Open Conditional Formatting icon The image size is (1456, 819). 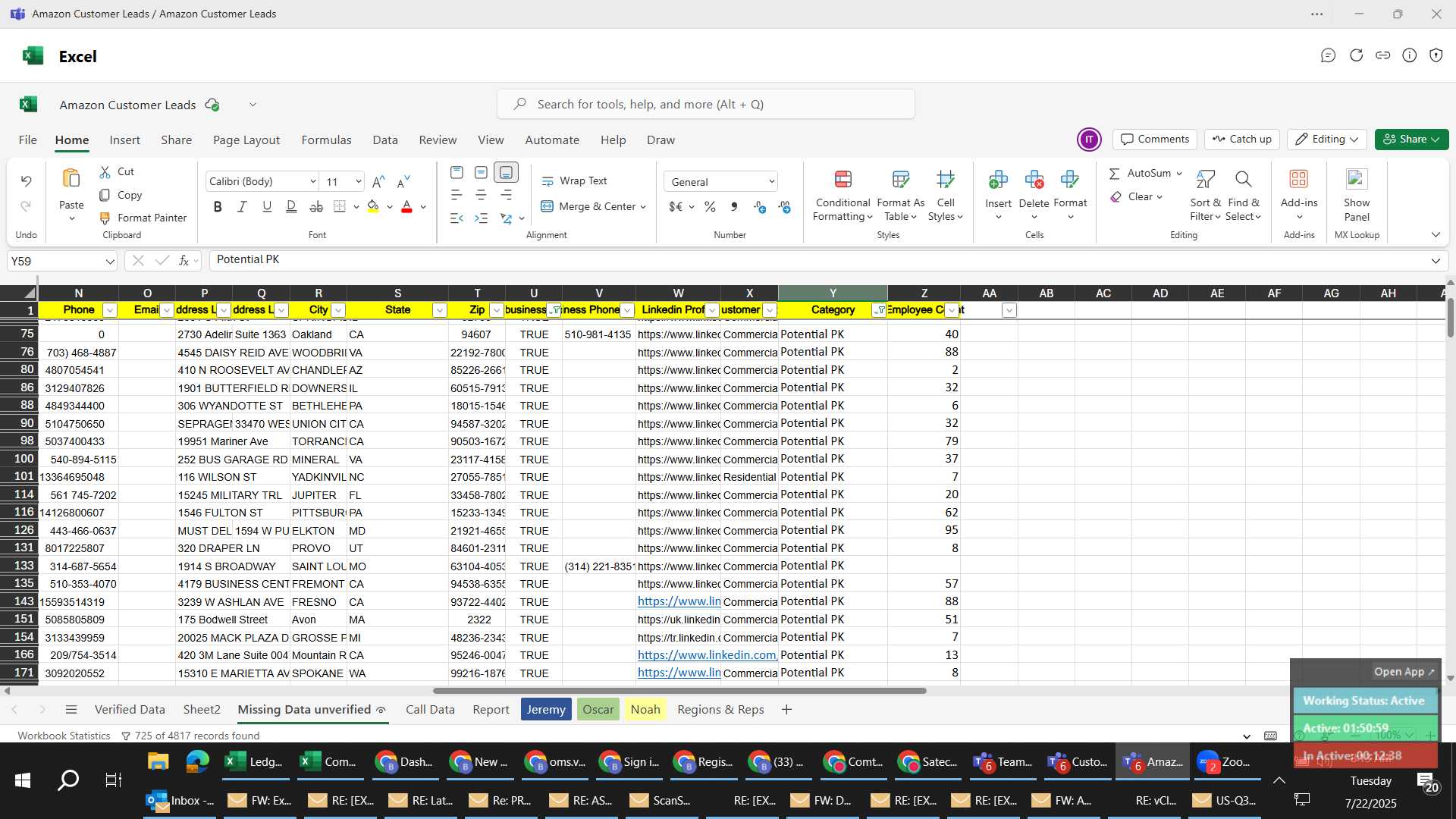[x=843, y=180]
